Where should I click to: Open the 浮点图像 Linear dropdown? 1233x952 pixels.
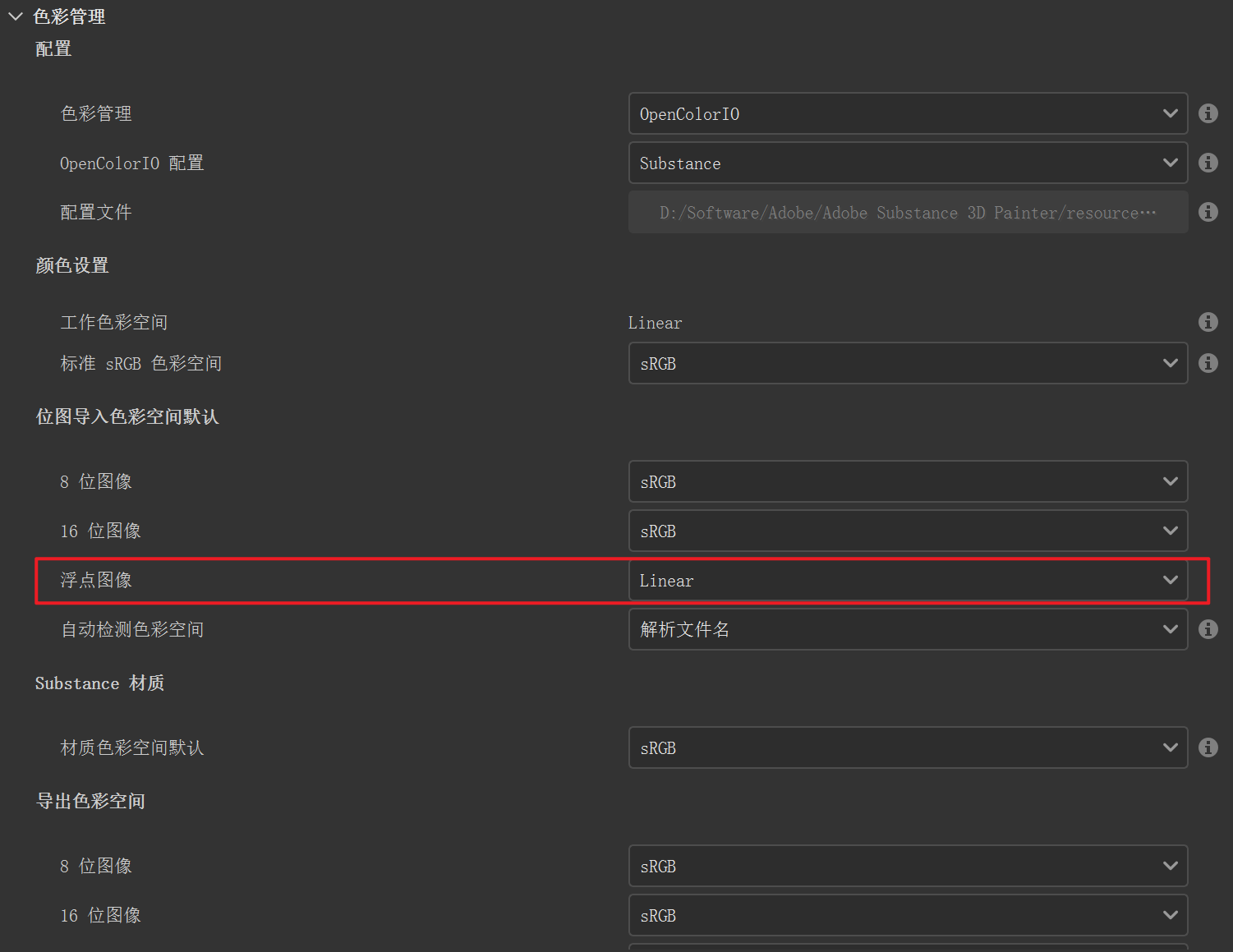coord(908,580)
